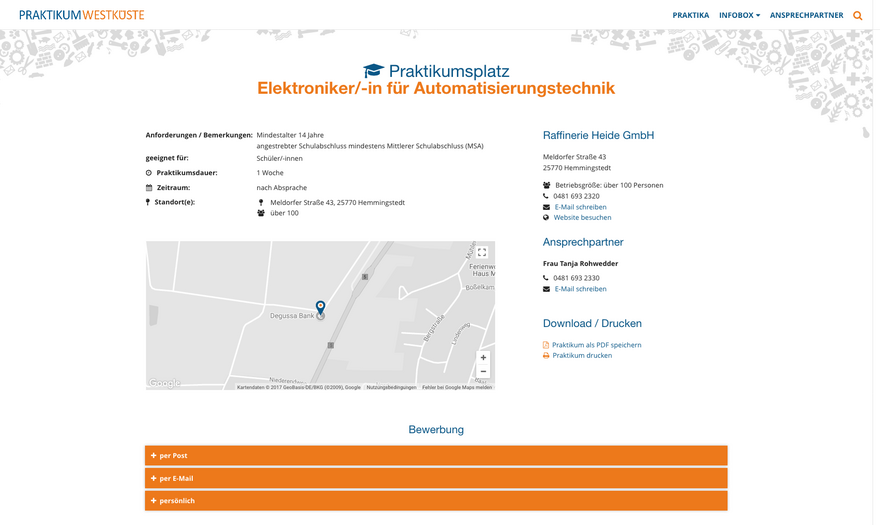Expand the 'per Post' application section
This screenshot has width=880, height=525.
pyautogui.click(x=436, y=456)
